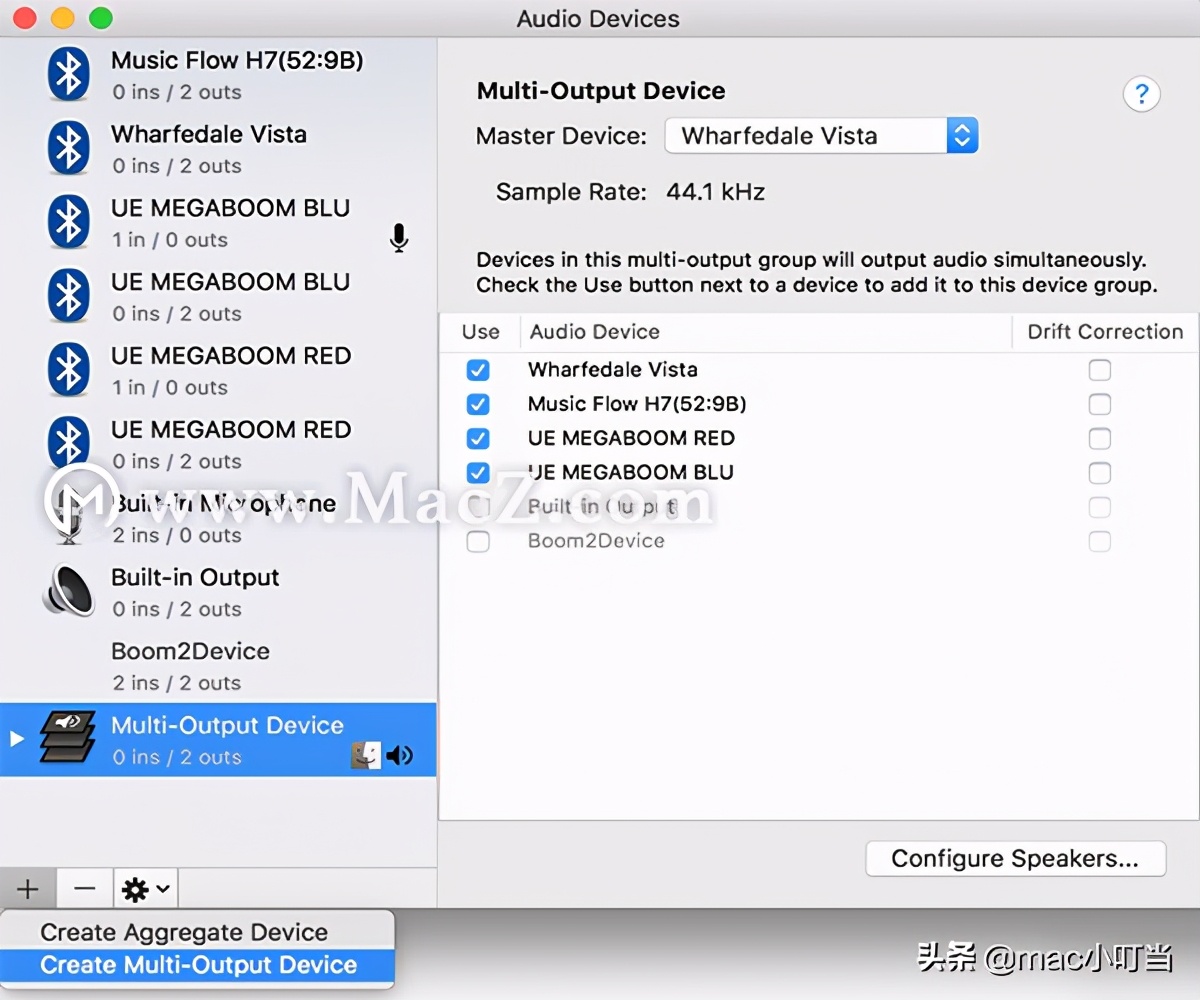The image size is (1200, 1000).
Task: Select Multi-Output Device in sidebar
Action: 218,739
